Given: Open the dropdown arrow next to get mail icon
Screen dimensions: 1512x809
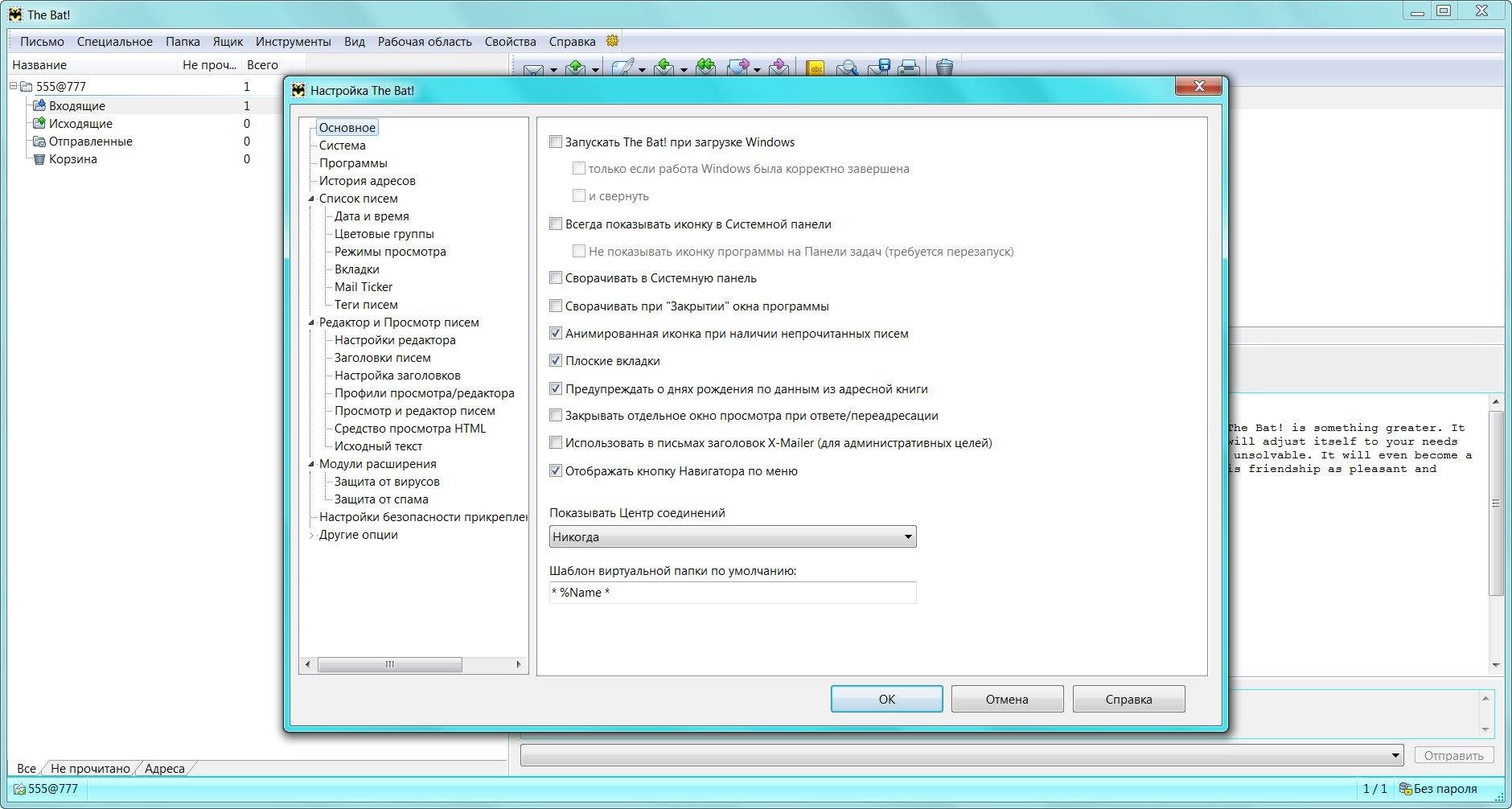Looking at the screenshot, I should pyautogui.click(x=553, y=70).
